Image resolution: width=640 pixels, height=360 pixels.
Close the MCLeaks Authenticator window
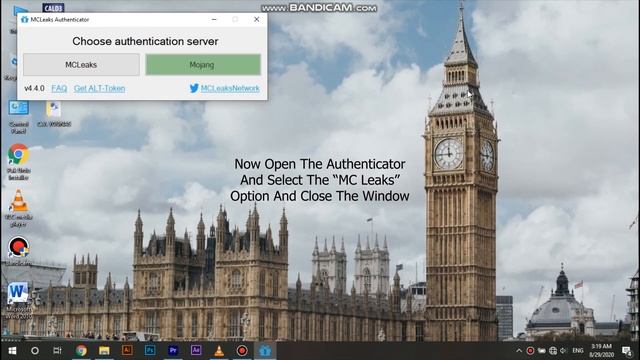(x=256, y=19)
